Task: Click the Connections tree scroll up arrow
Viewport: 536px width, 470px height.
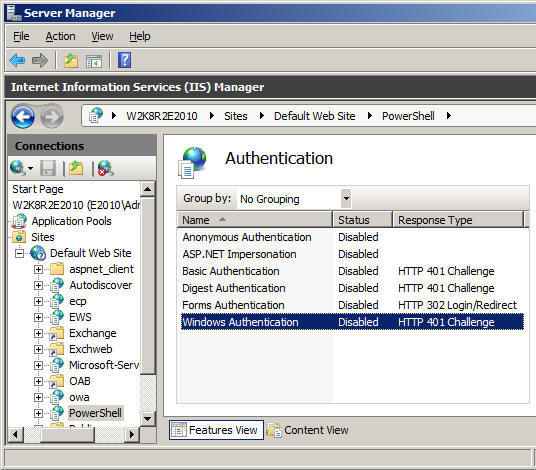Action: 148,189
